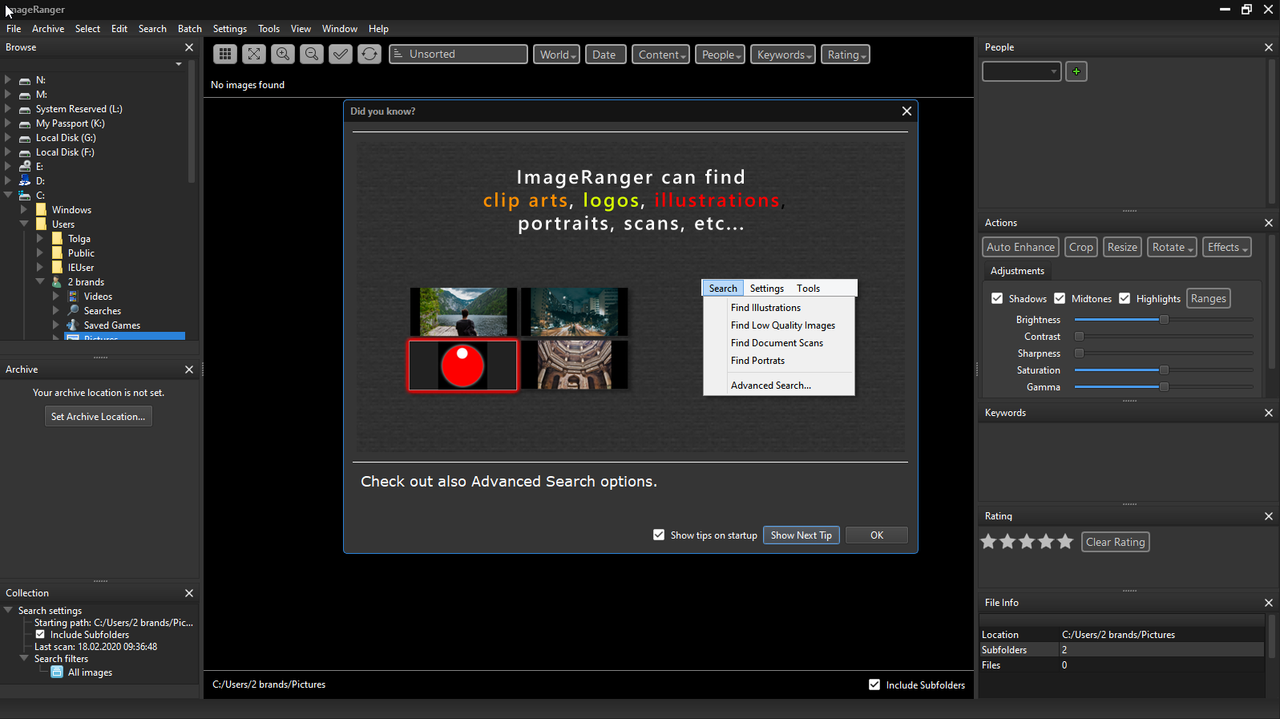Set rating to one star

(x=989, y=541)
